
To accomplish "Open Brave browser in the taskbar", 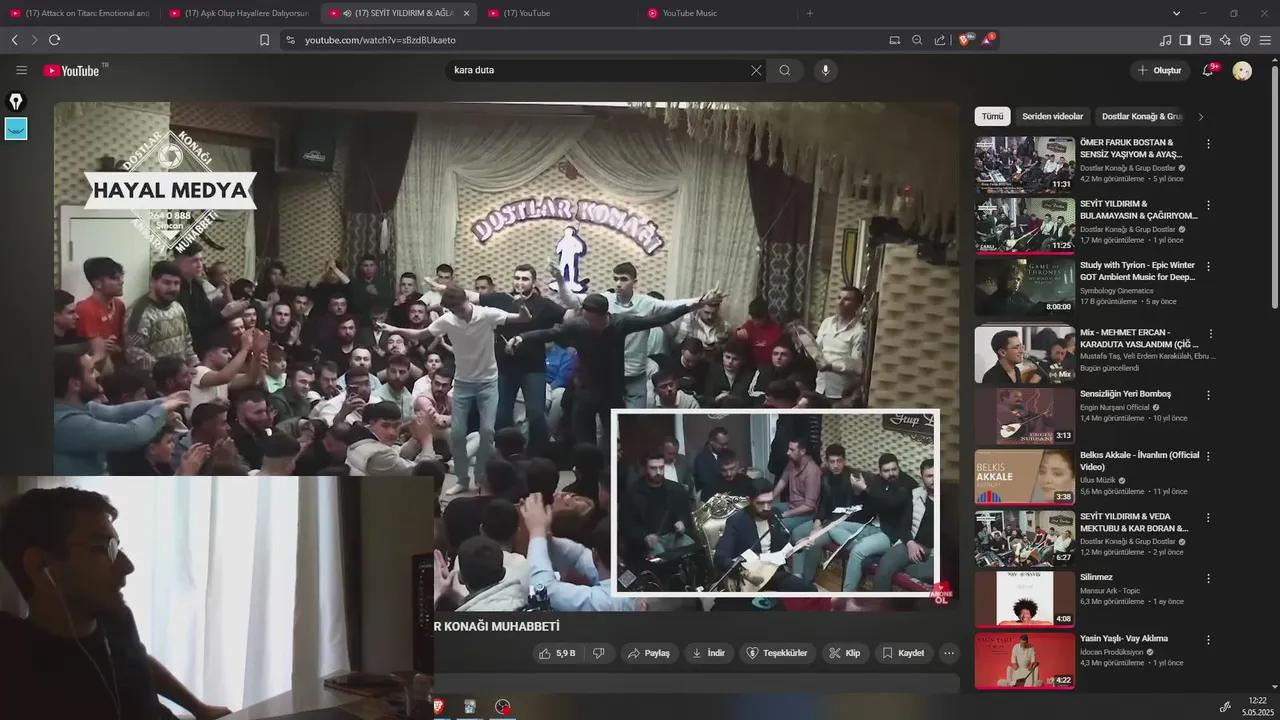I will point(439,707).
